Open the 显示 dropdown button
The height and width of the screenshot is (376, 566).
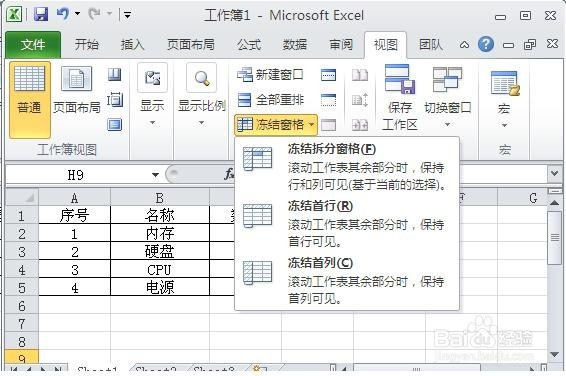pos(152,96)
